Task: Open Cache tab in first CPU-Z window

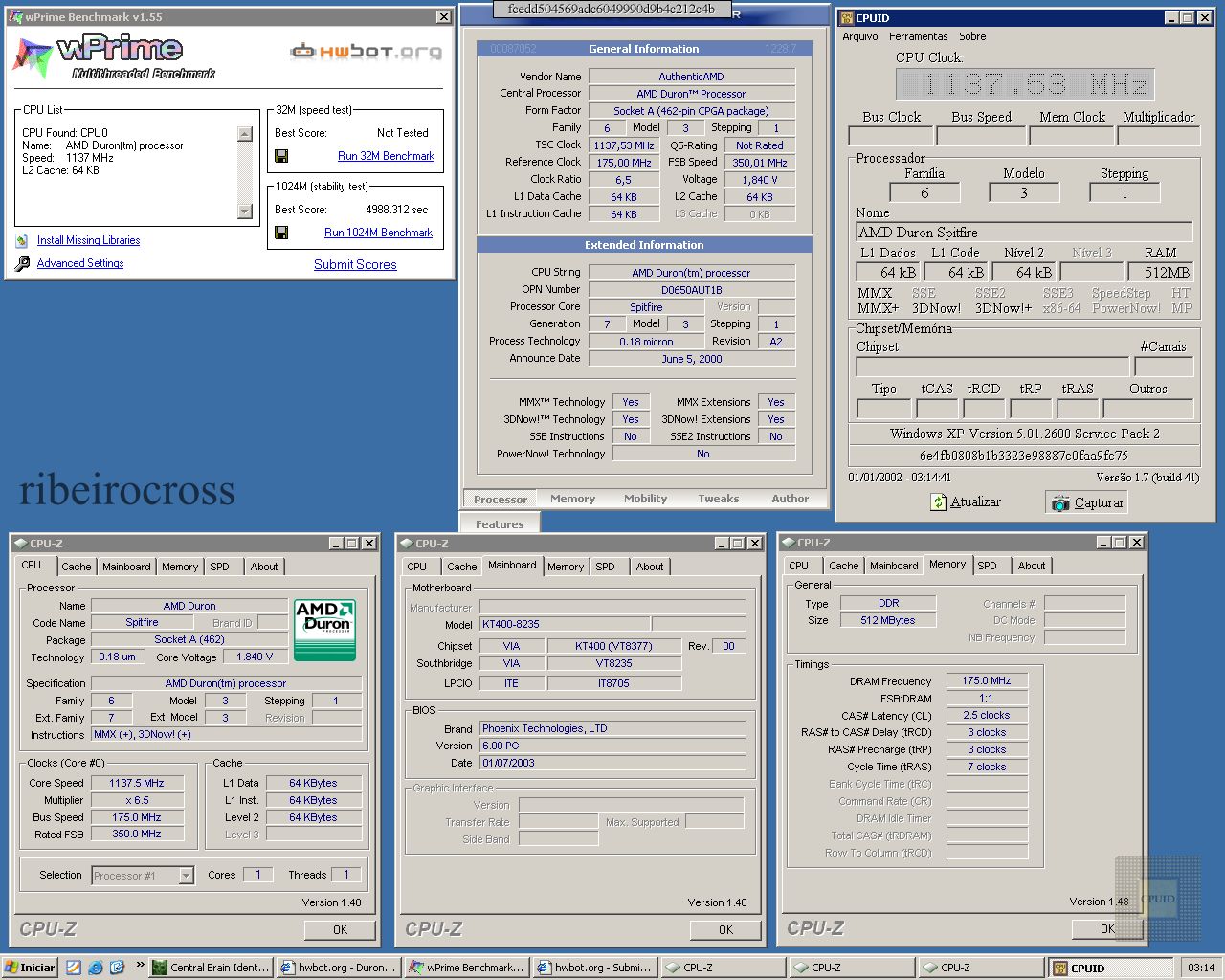Action: [77, 567]
